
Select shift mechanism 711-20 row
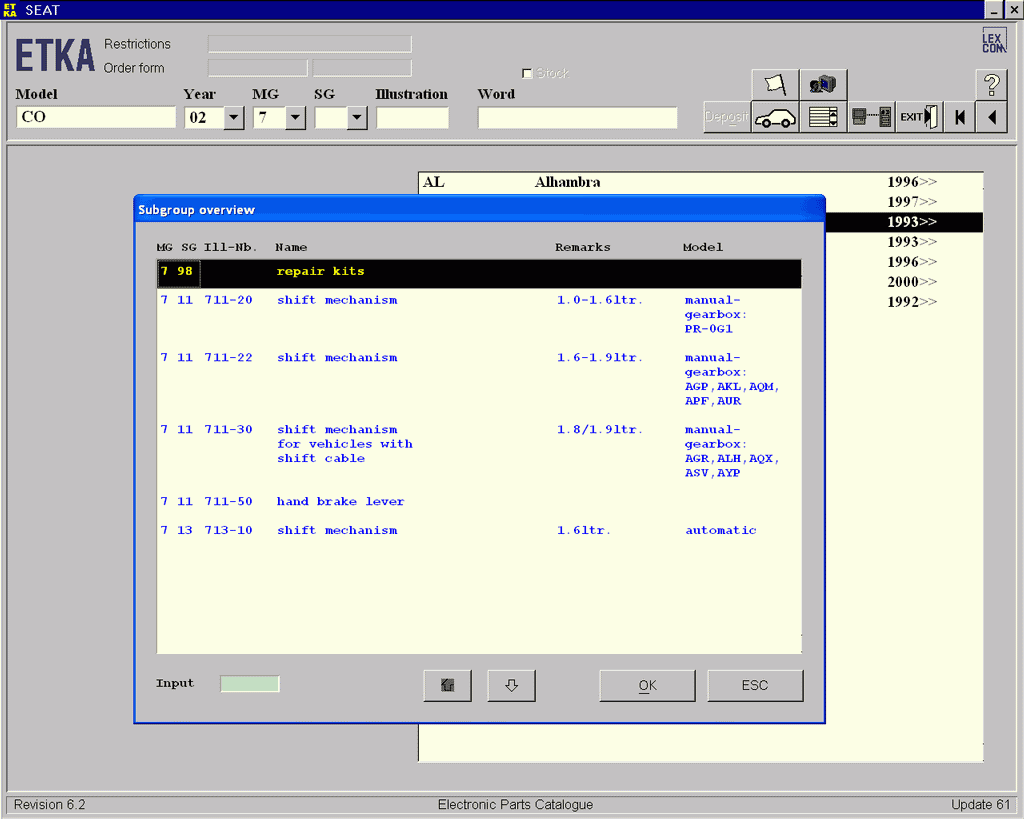[479, 314]
